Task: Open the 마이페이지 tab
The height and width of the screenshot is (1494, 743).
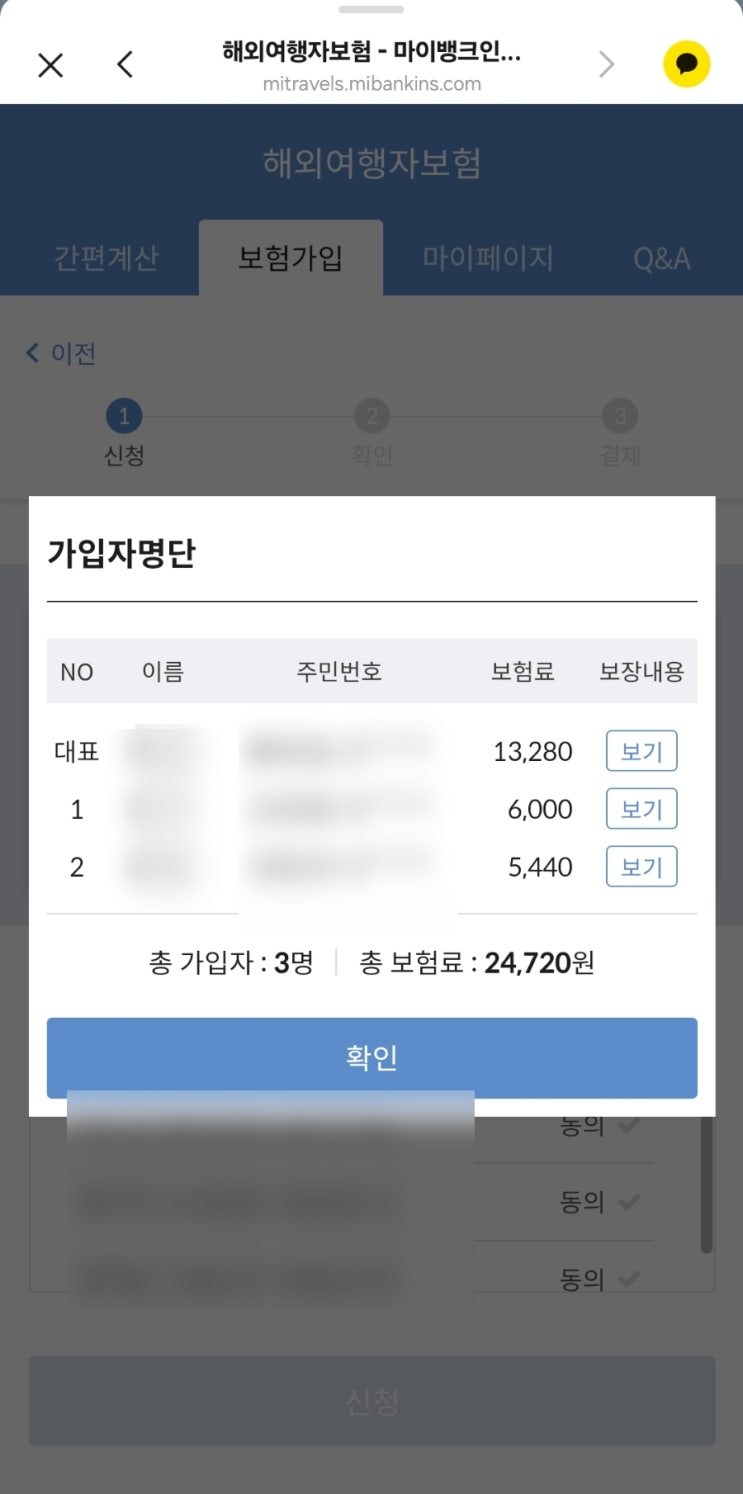Action: point(488,258)
